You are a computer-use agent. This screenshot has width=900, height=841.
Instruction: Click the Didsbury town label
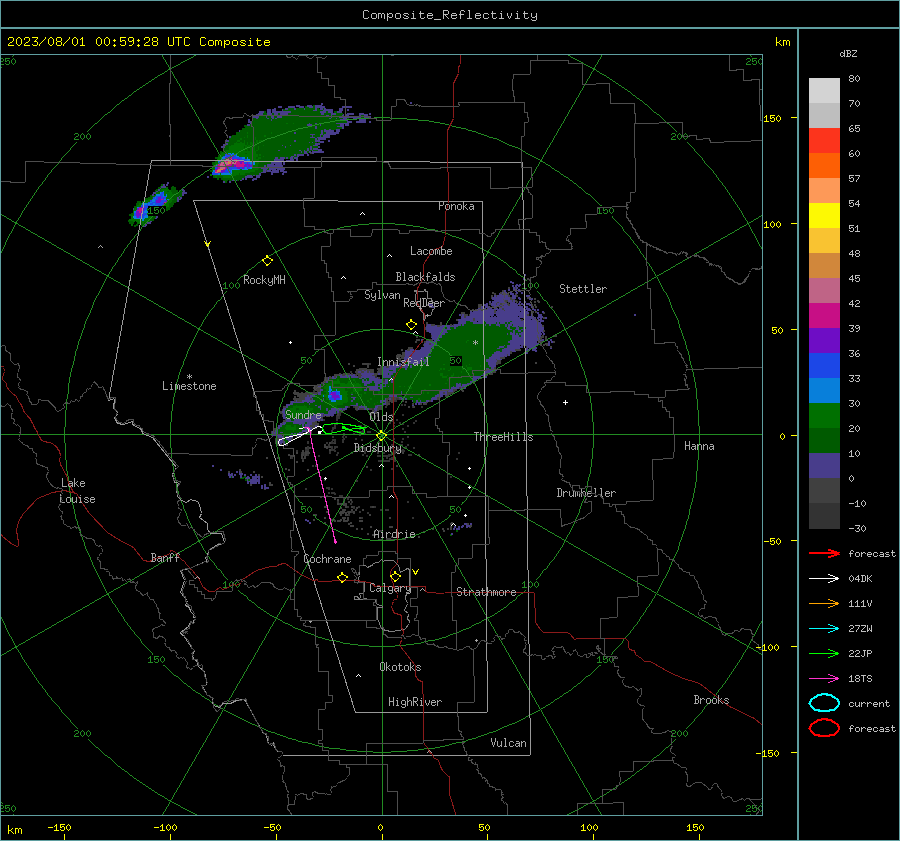(377, 448)
